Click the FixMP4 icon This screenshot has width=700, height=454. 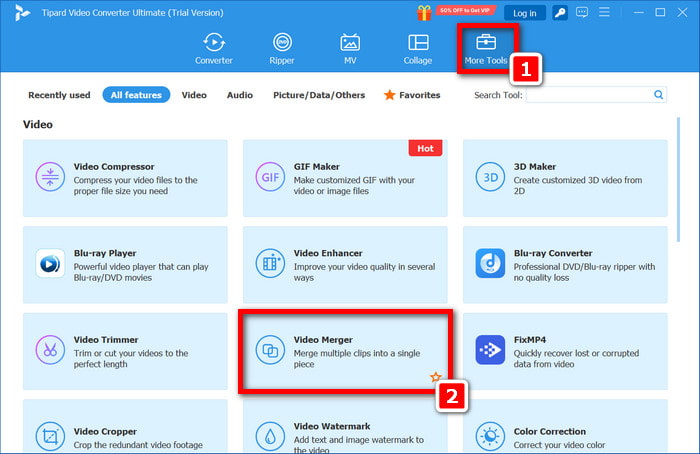click(490, 350)
